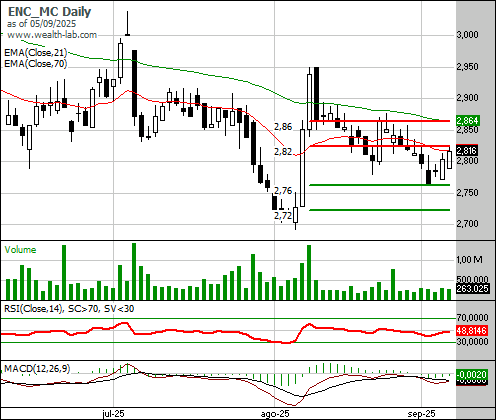
Task: Click the 2,82 level annotation
Action: [283, 152]
